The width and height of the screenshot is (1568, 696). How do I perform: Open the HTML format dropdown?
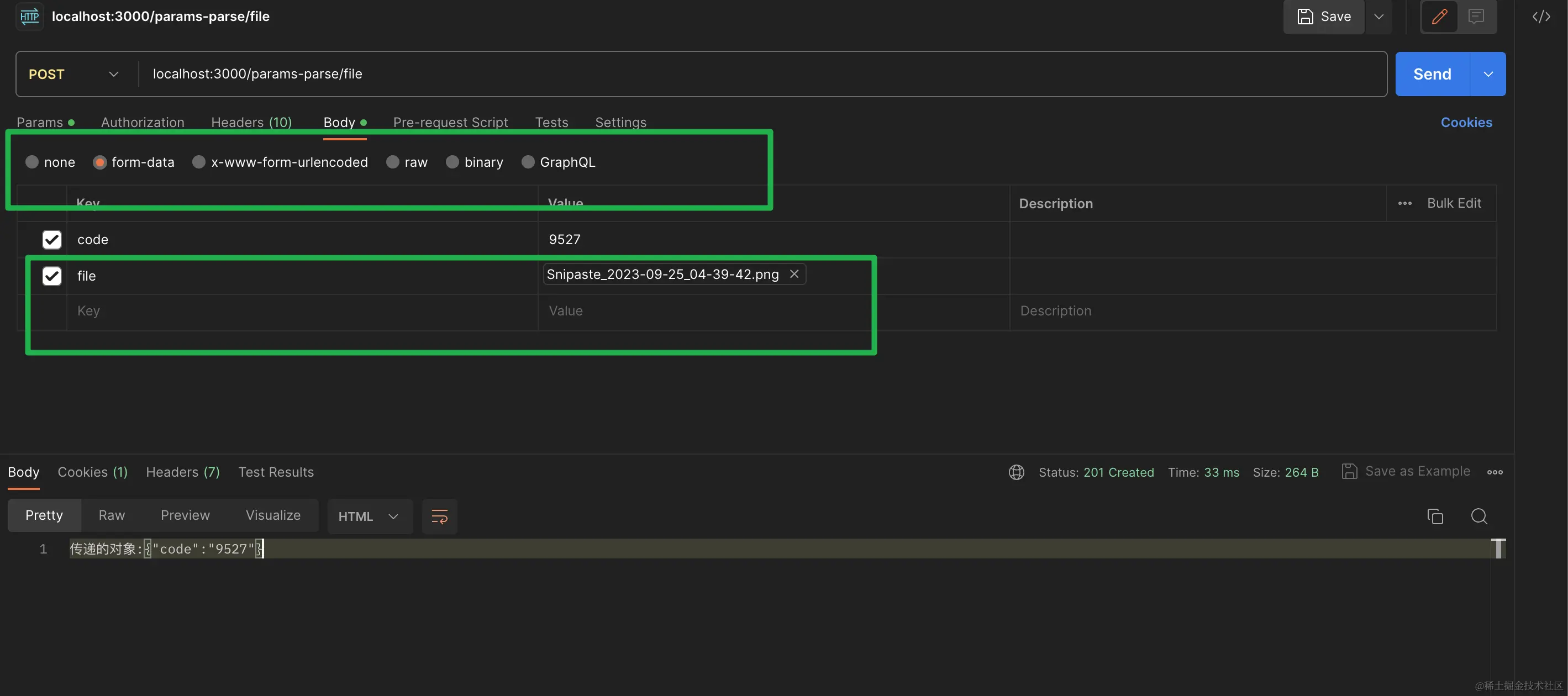pos(369,516)
